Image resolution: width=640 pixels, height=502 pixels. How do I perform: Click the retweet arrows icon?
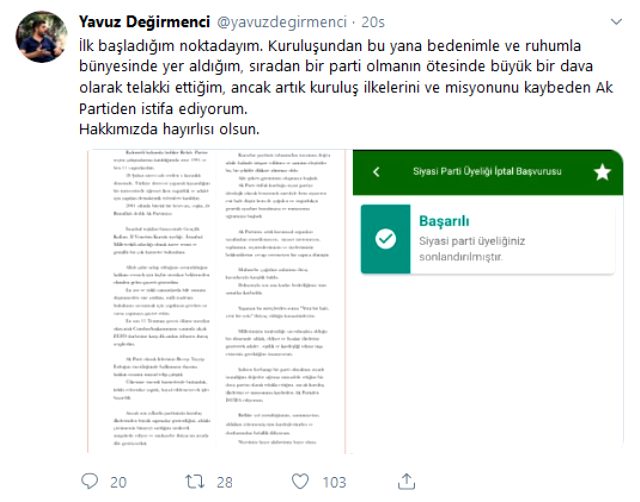pos(195,482)
